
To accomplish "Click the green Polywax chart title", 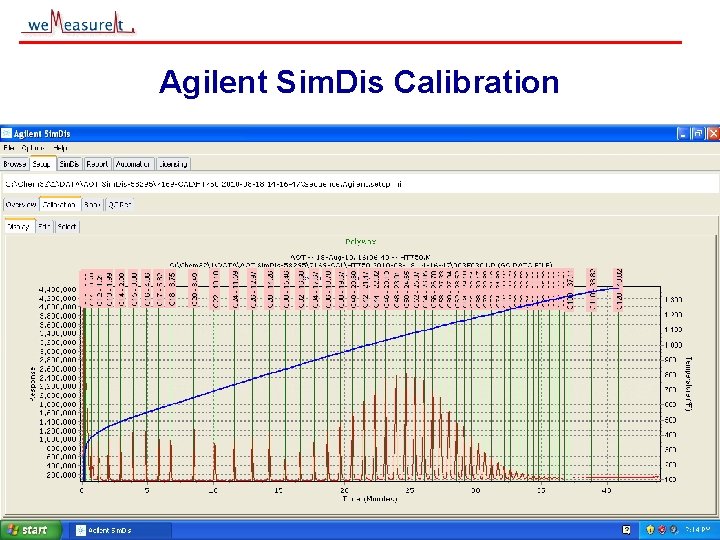I will [360, 242].
